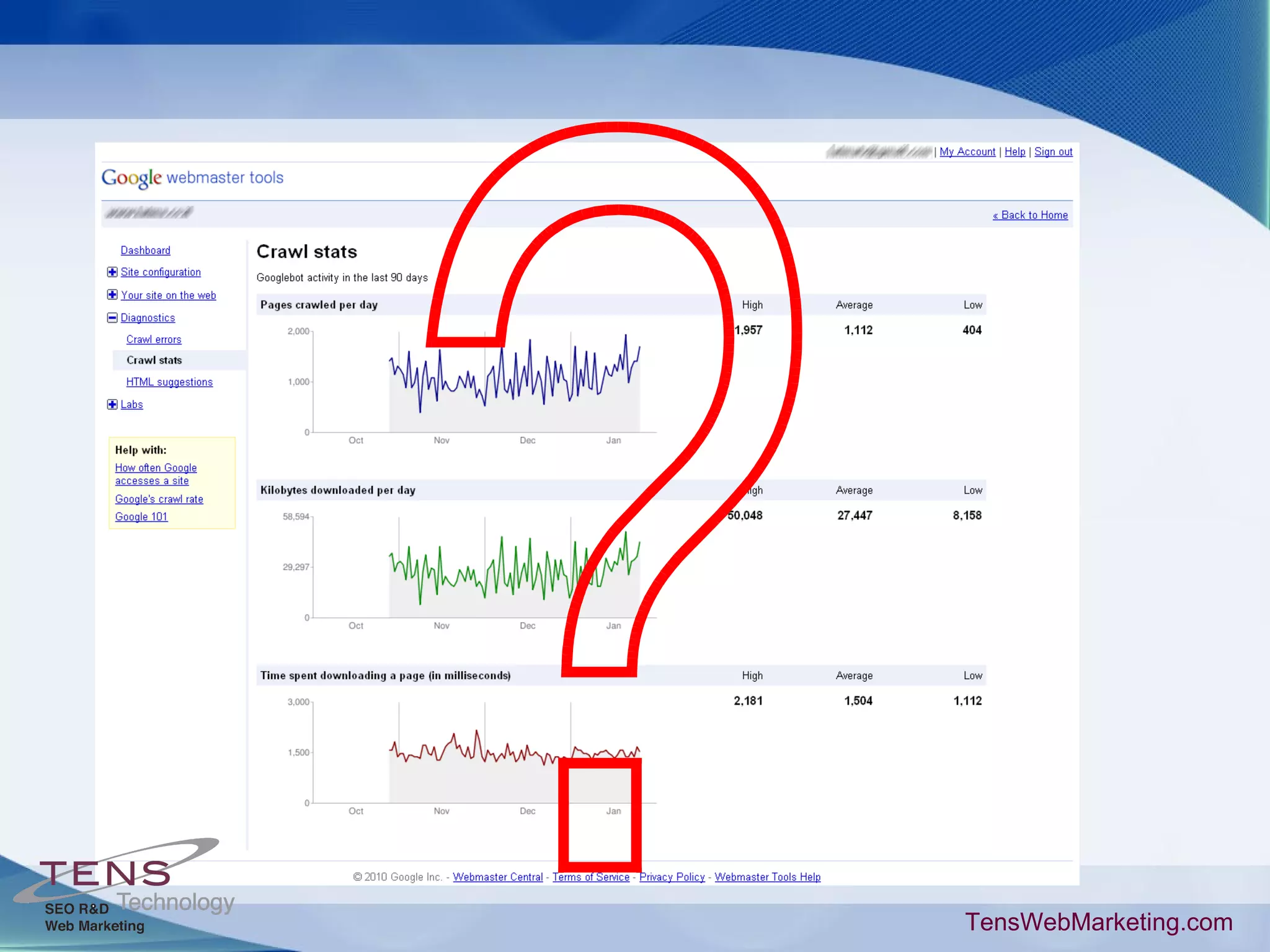Open the Google 101 help link
Image resolution: width=1270 pixels, height=952 pixels.
click(x=141, y=517)
